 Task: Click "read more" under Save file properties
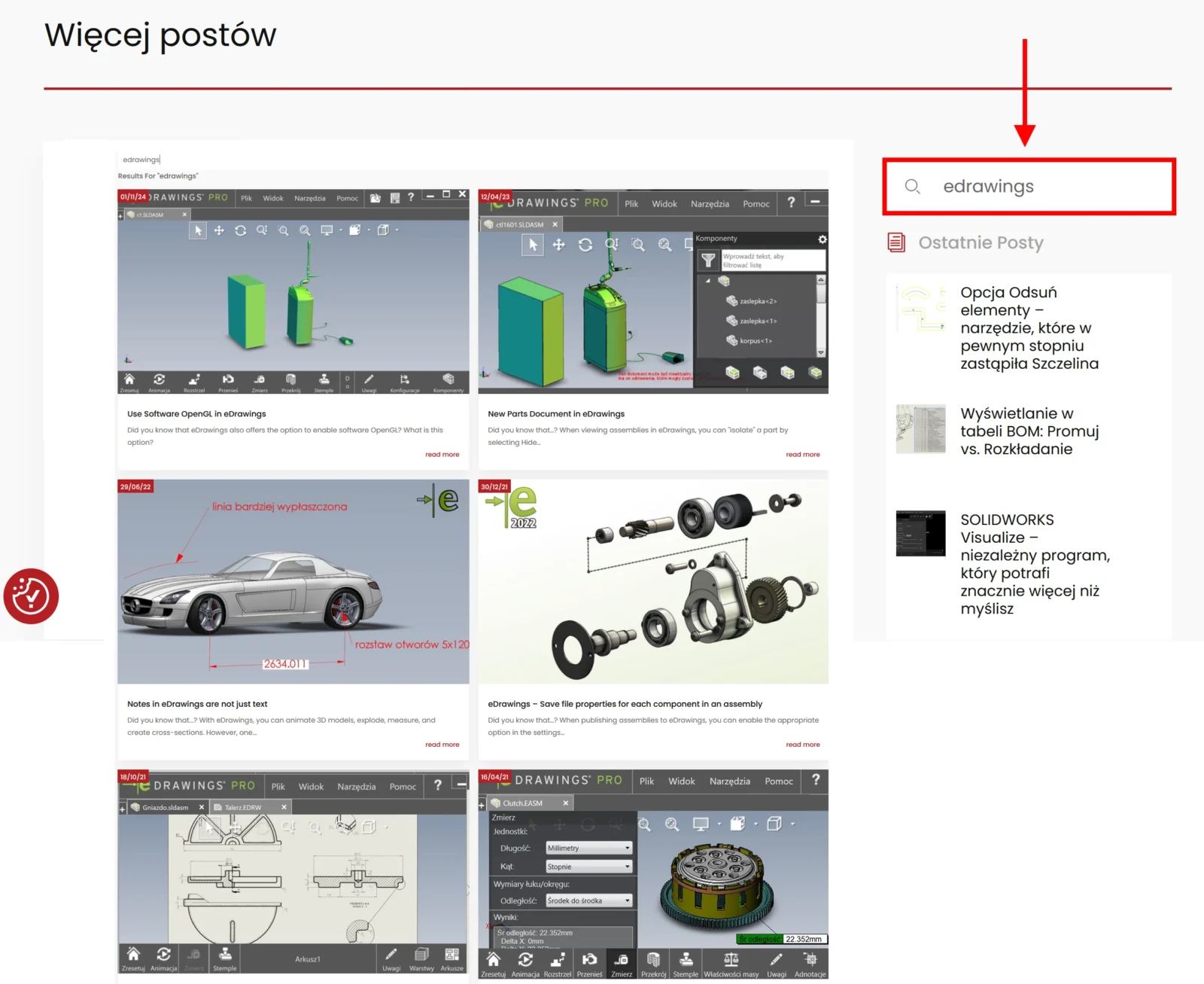pos(803,745)
